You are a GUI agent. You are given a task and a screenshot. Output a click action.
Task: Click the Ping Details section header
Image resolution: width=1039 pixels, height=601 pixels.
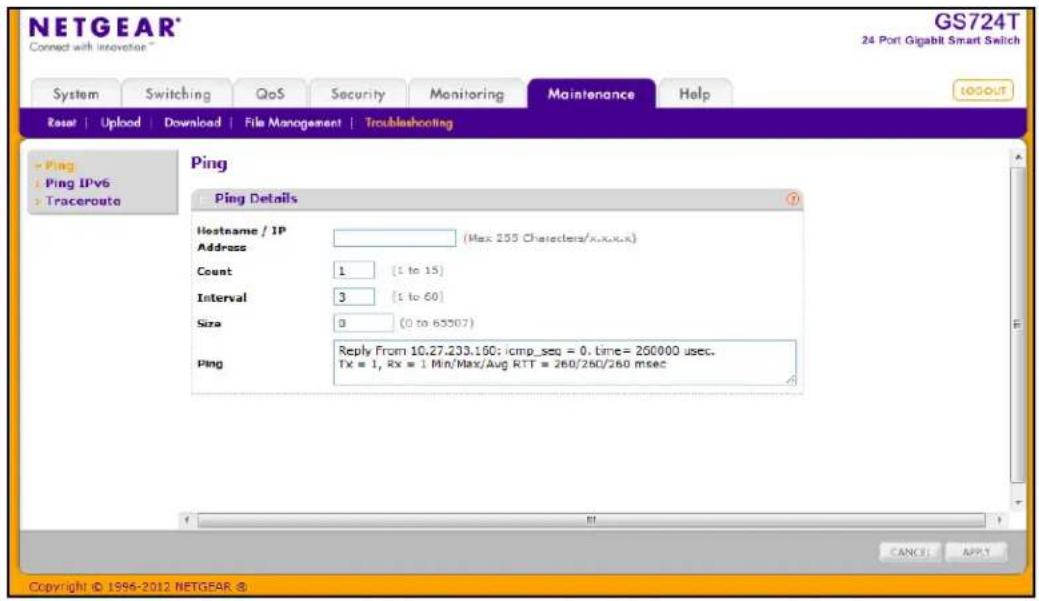click(497, 199)
